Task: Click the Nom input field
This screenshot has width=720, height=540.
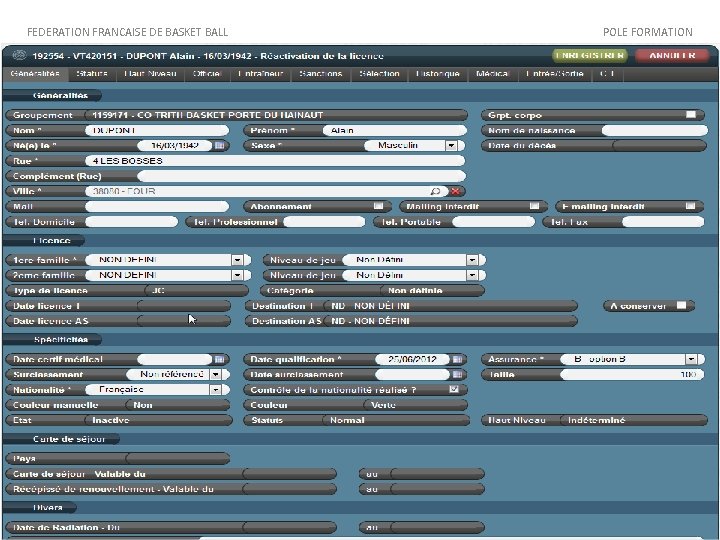Action: pos(157,130)
